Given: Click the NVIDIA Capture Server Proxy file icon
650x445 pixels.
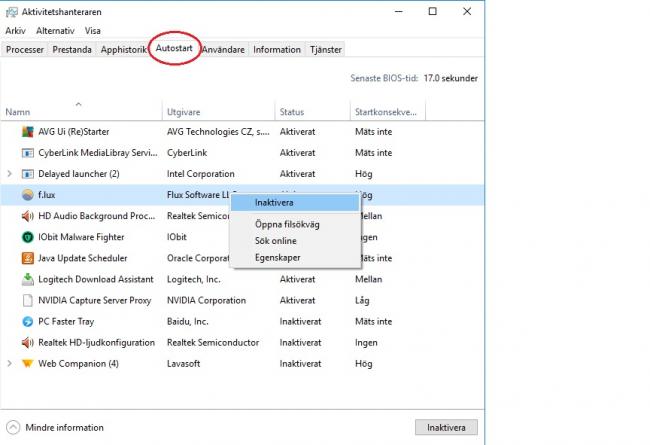Looking at the screenshot, I should click(27, 300).
